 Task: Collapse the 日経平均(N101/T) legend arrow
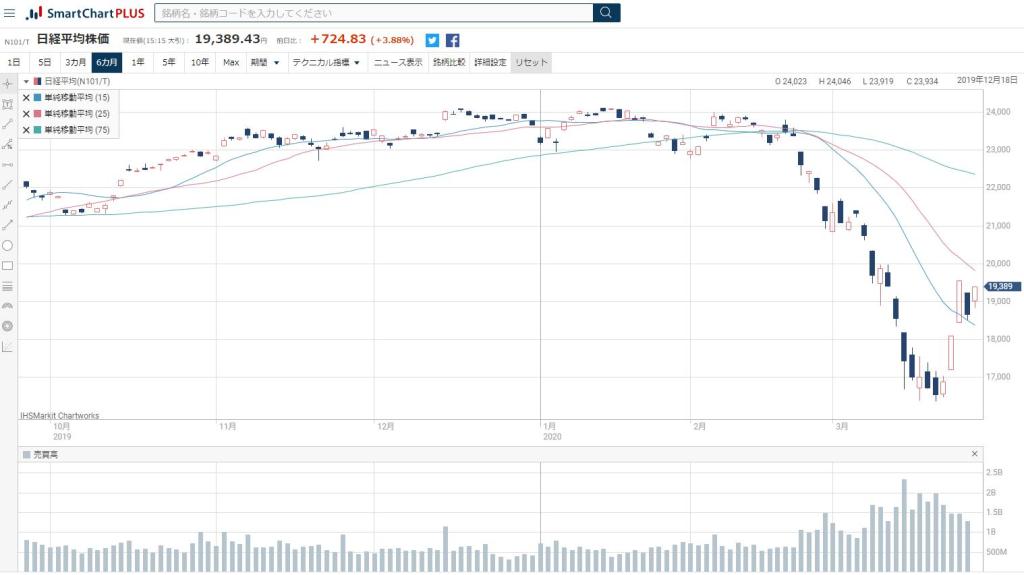coord(27,81)
